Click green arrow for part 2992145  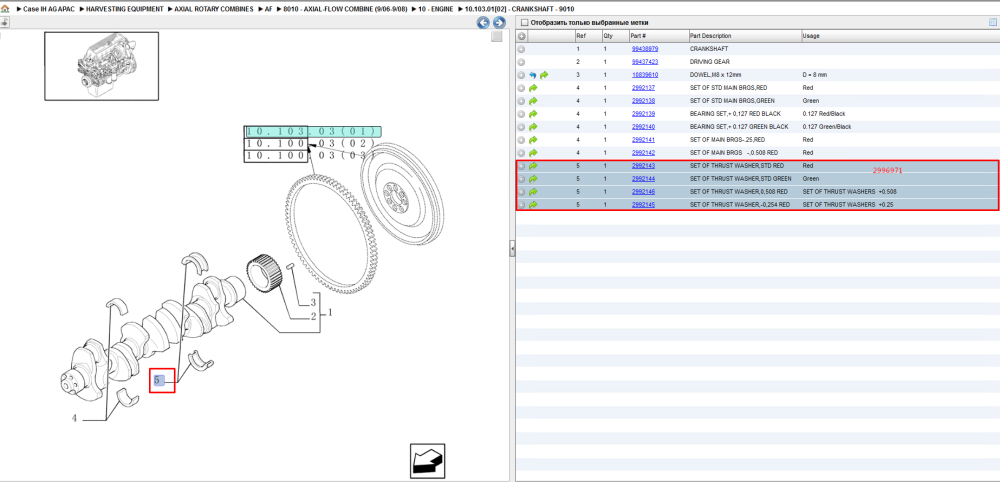[x=533, y=205]
